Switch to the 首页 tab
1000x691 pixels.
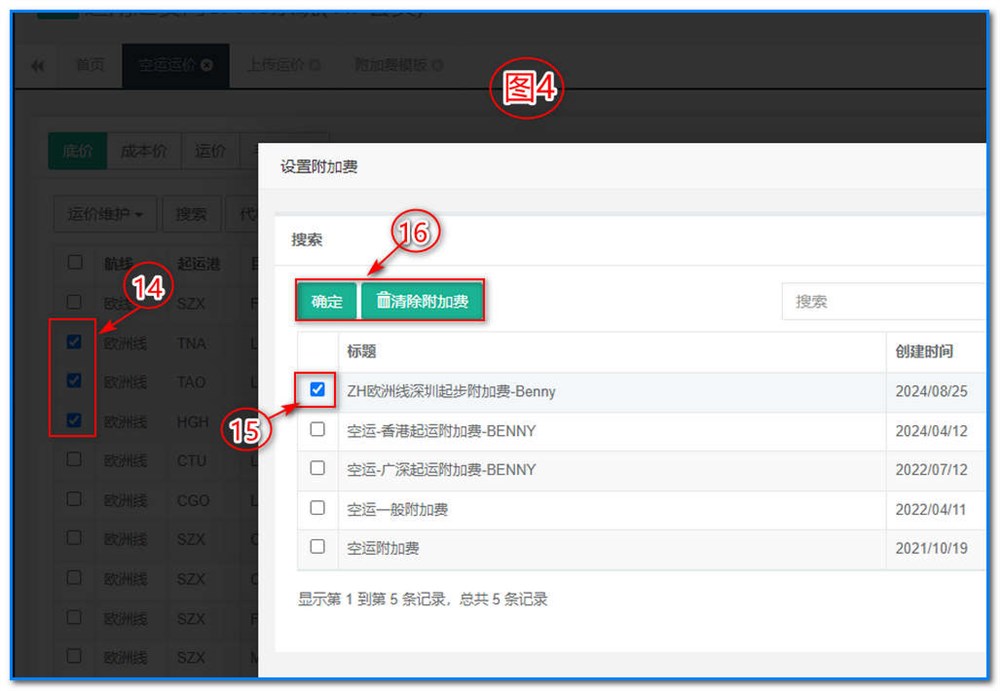pos(91,65)
